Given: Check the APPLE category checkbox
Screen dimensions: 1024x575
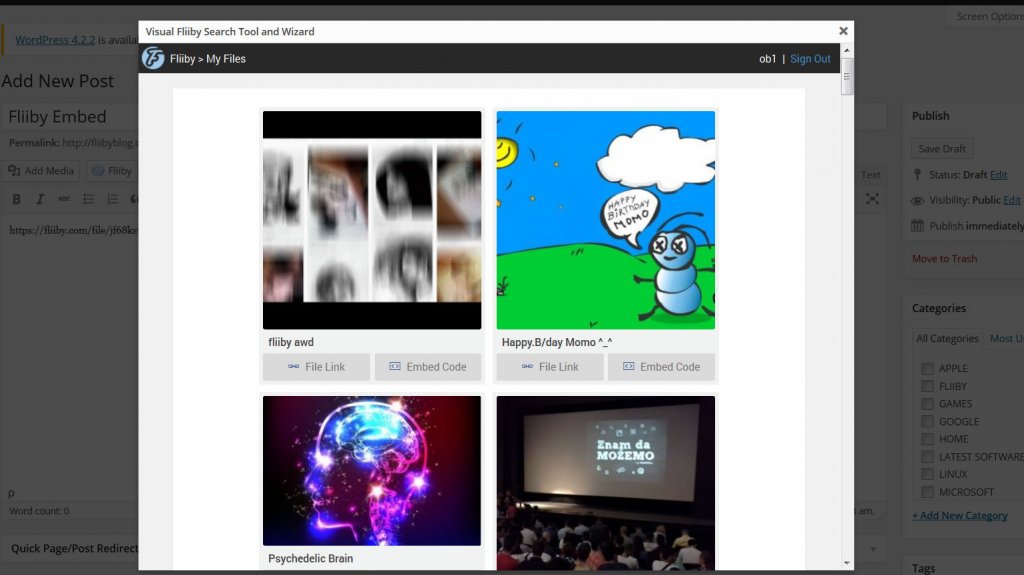Looking at the screenshot, I should coord(927,368).
